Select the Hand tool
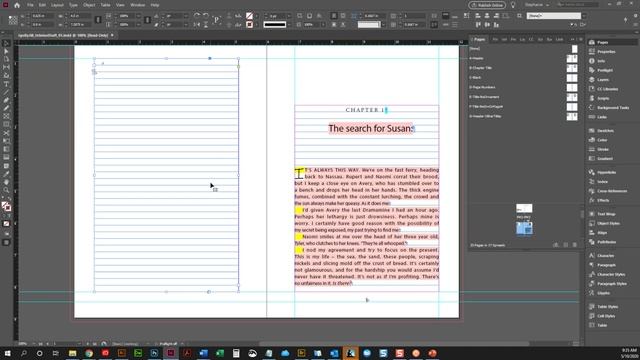The height and width of the screenshot is (360, 640). click(6, 182)
